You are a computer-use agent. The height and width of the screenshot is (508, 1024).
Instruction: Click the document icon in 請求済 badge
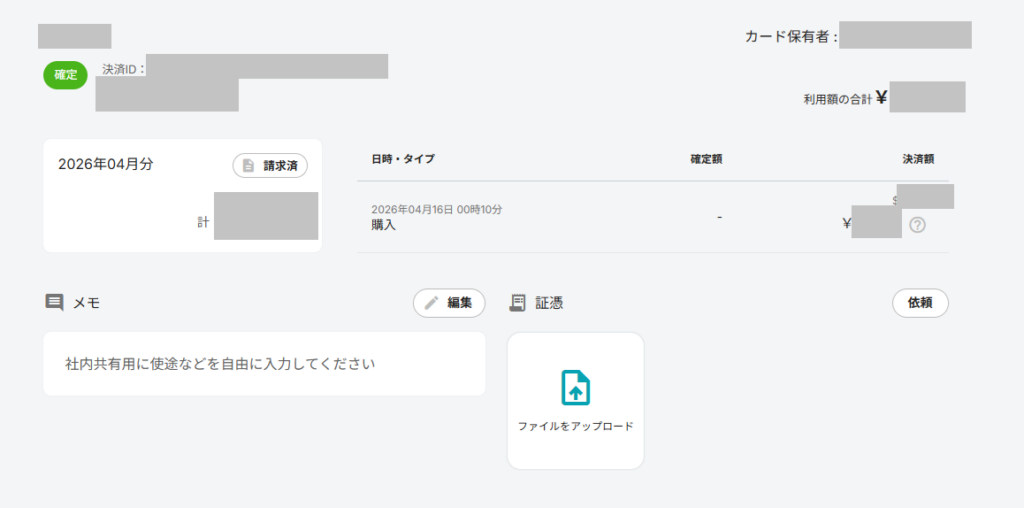point(248,166)
